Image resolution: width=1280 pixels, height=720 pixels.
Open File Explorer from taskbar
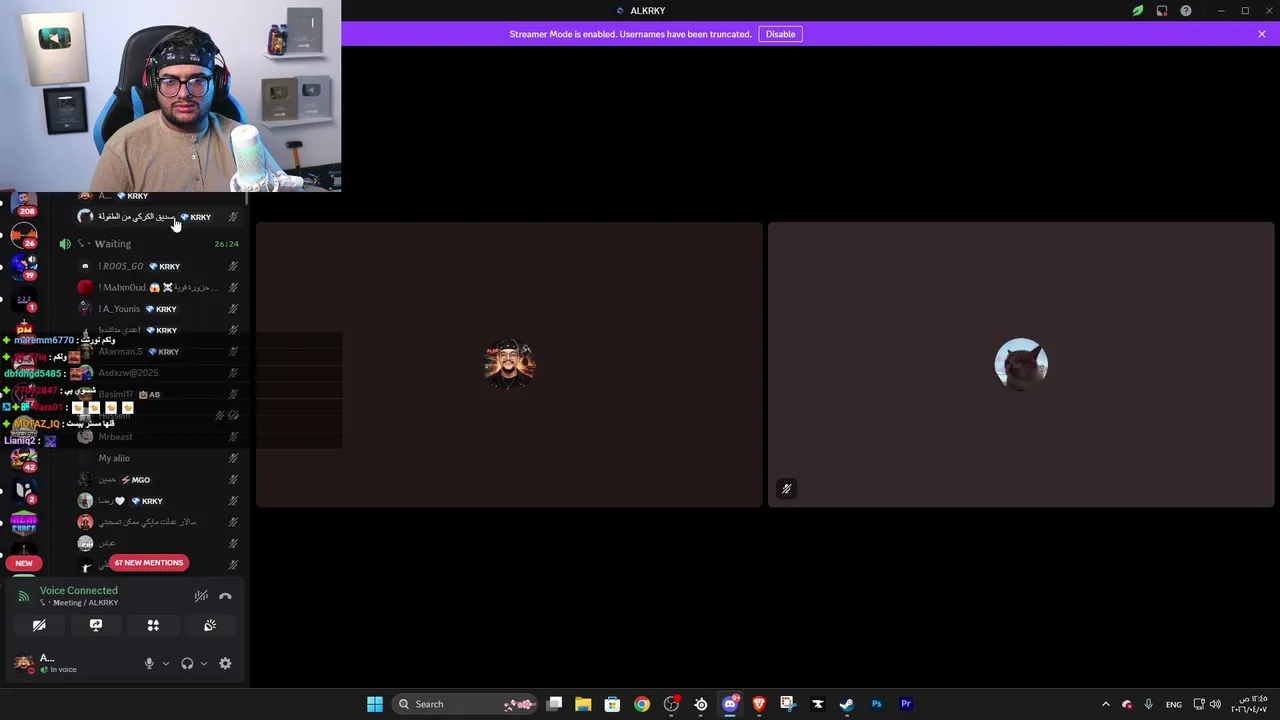(x=583, y=704)
